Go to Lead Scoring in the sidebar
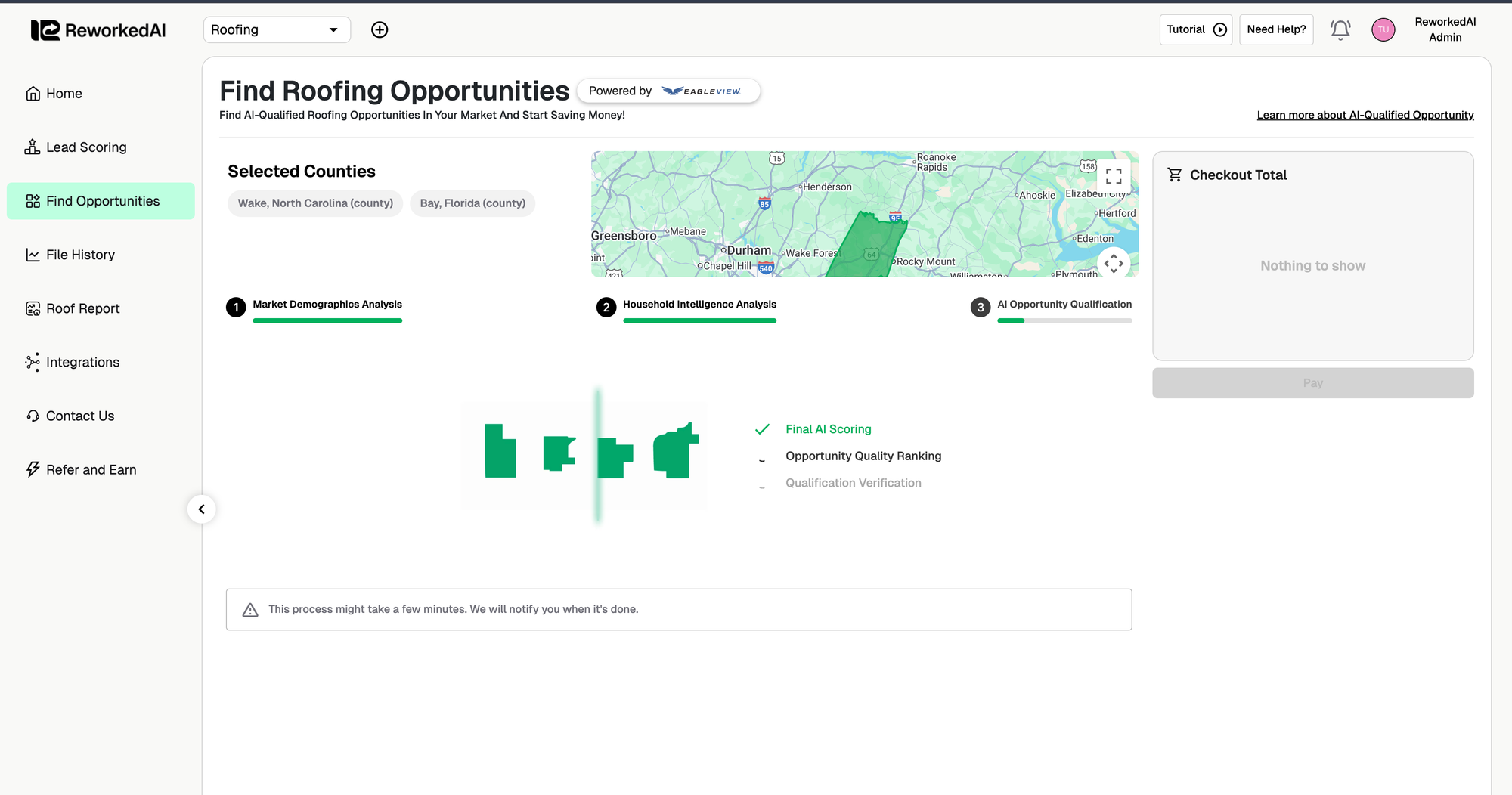 [x=86, y=147]
